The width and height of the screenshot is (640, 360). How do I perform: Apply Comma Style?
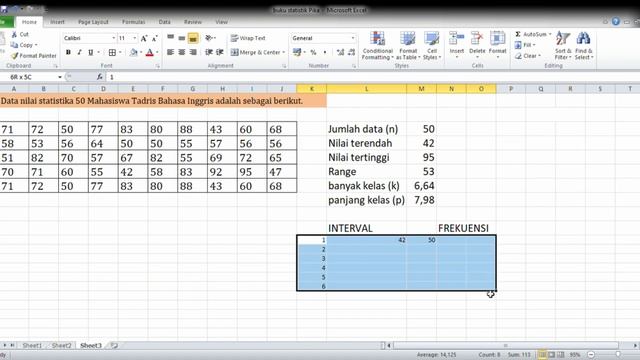(324, 52)
